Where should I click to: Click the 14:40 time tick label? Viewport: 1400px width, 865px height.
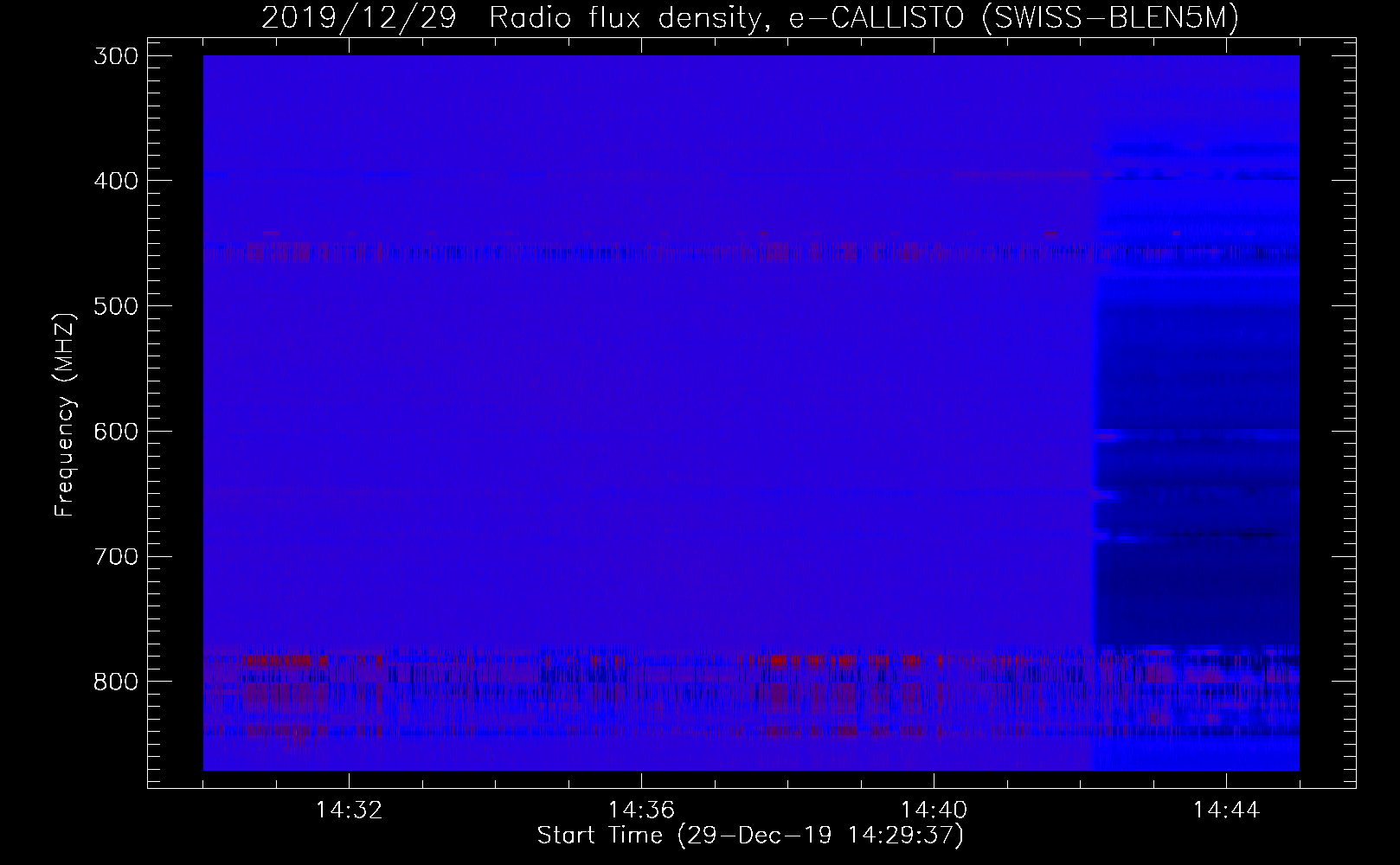click(934, 811)
